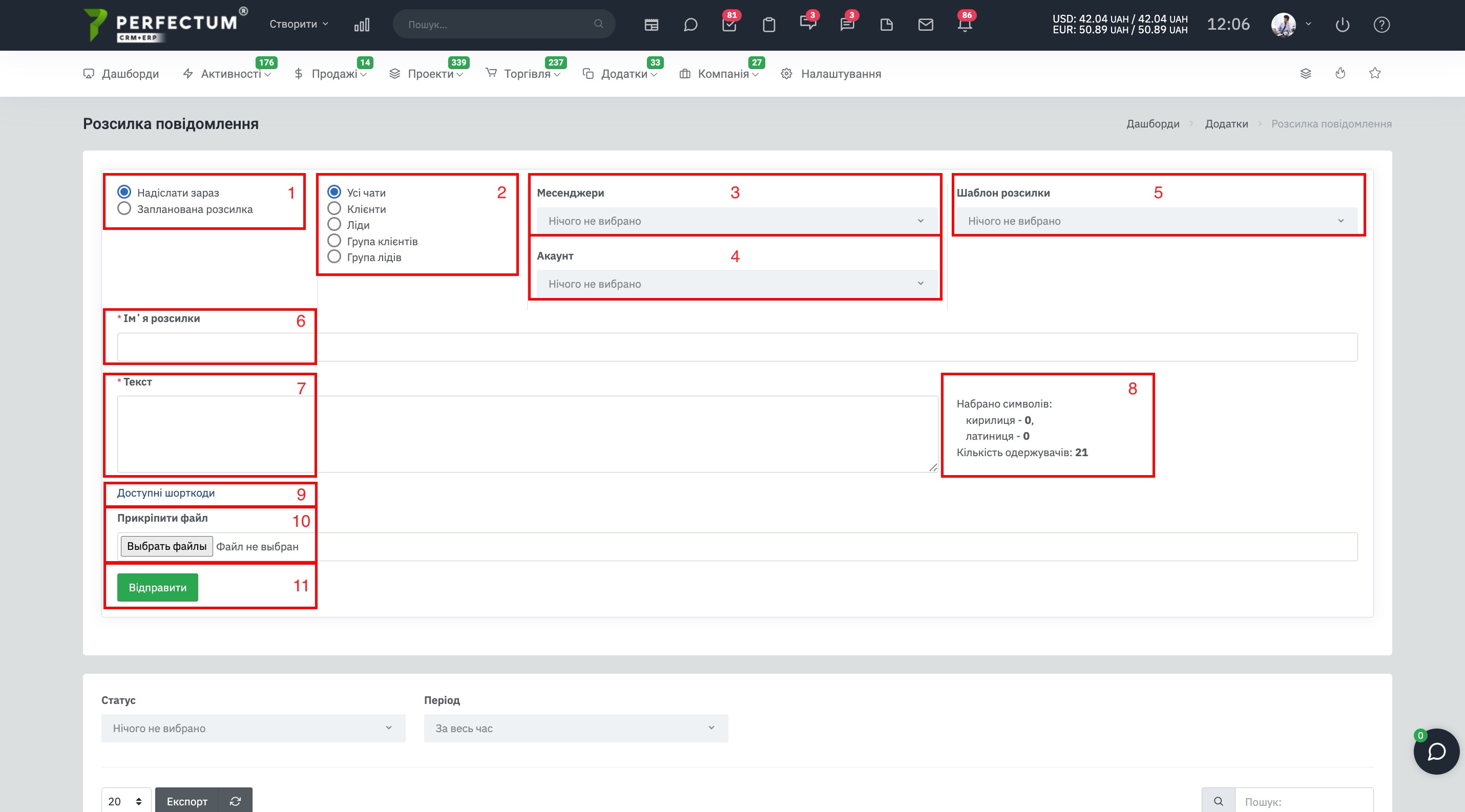The height and width of the screenshot is (812, 1465).
Task: Open the Дашборди menu item
Action: click(121, 74)
